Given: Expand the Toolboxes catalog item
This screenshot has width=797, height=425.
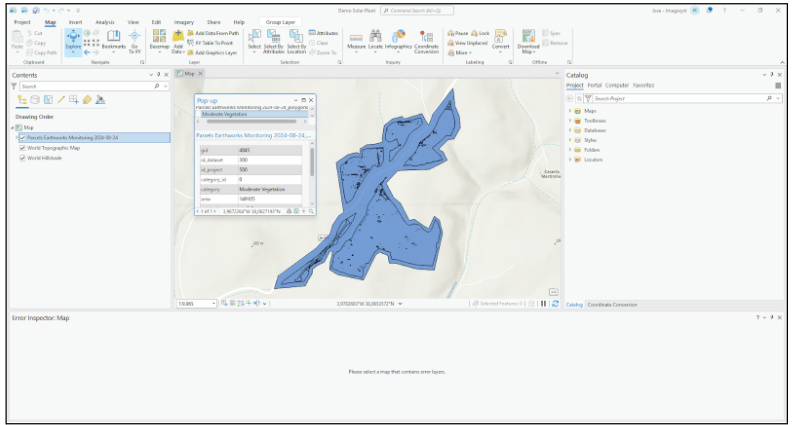Looking at the screenshot, I should (570, 121).
